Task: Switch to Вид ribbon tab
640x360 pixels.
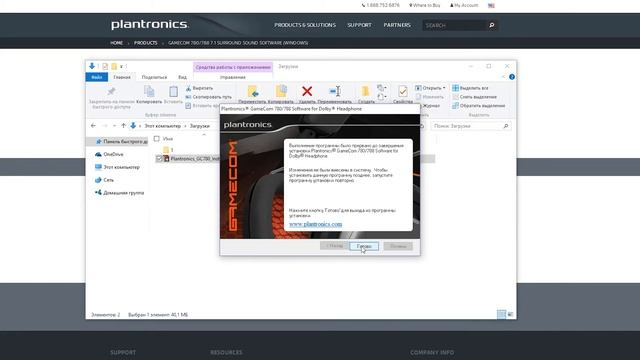Action: pos(182,77)
